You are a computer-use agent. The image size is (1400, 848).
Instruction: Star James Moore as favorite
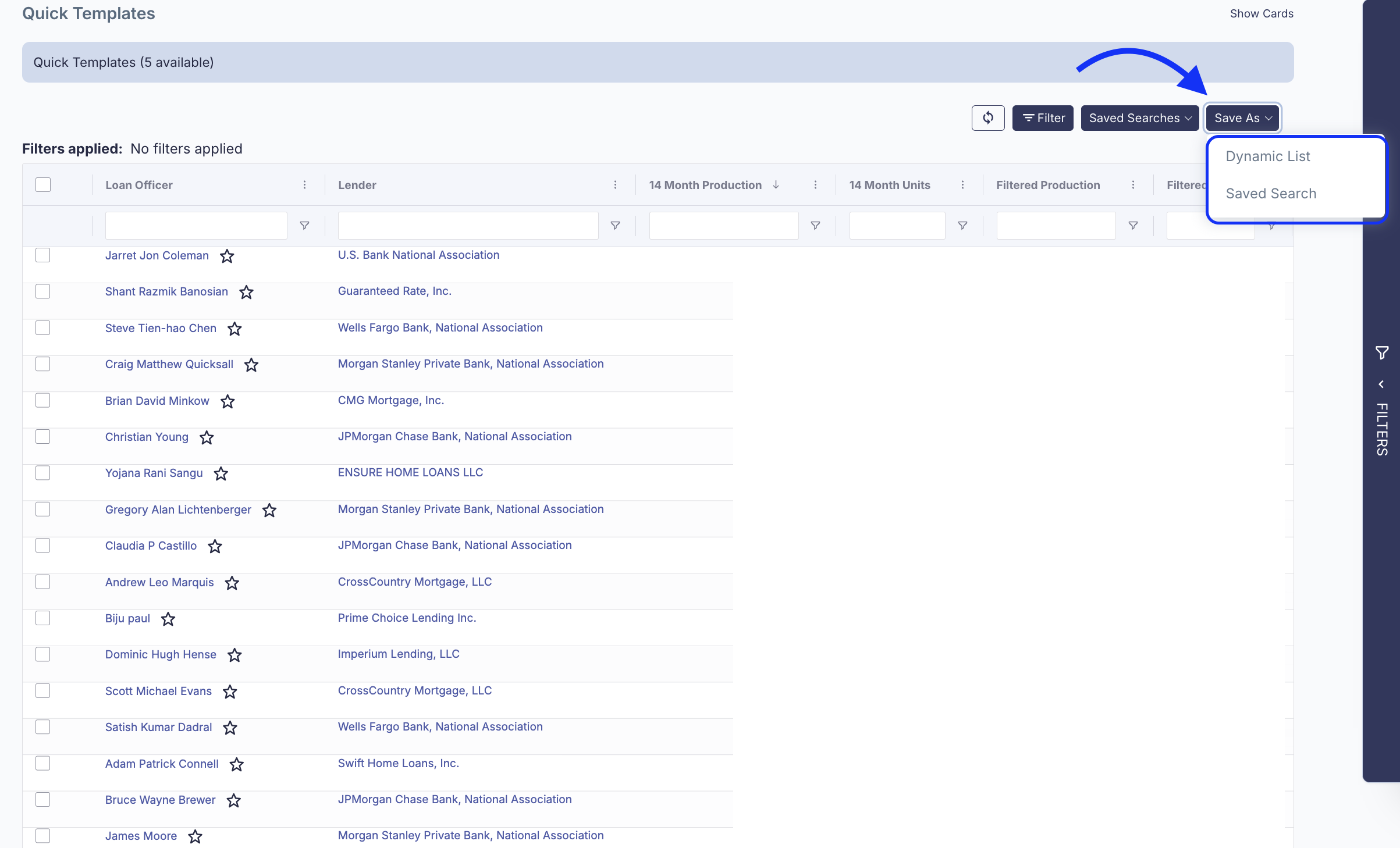195,836
